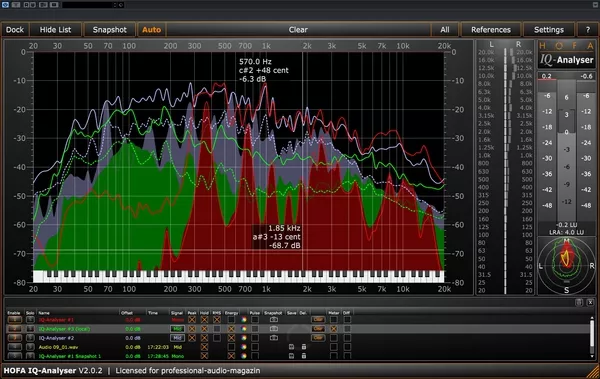This screenshot has width=600, height=379.
Task: Enable Meter checkbox for IQ-Analyser #2
Action: [334, 338]
